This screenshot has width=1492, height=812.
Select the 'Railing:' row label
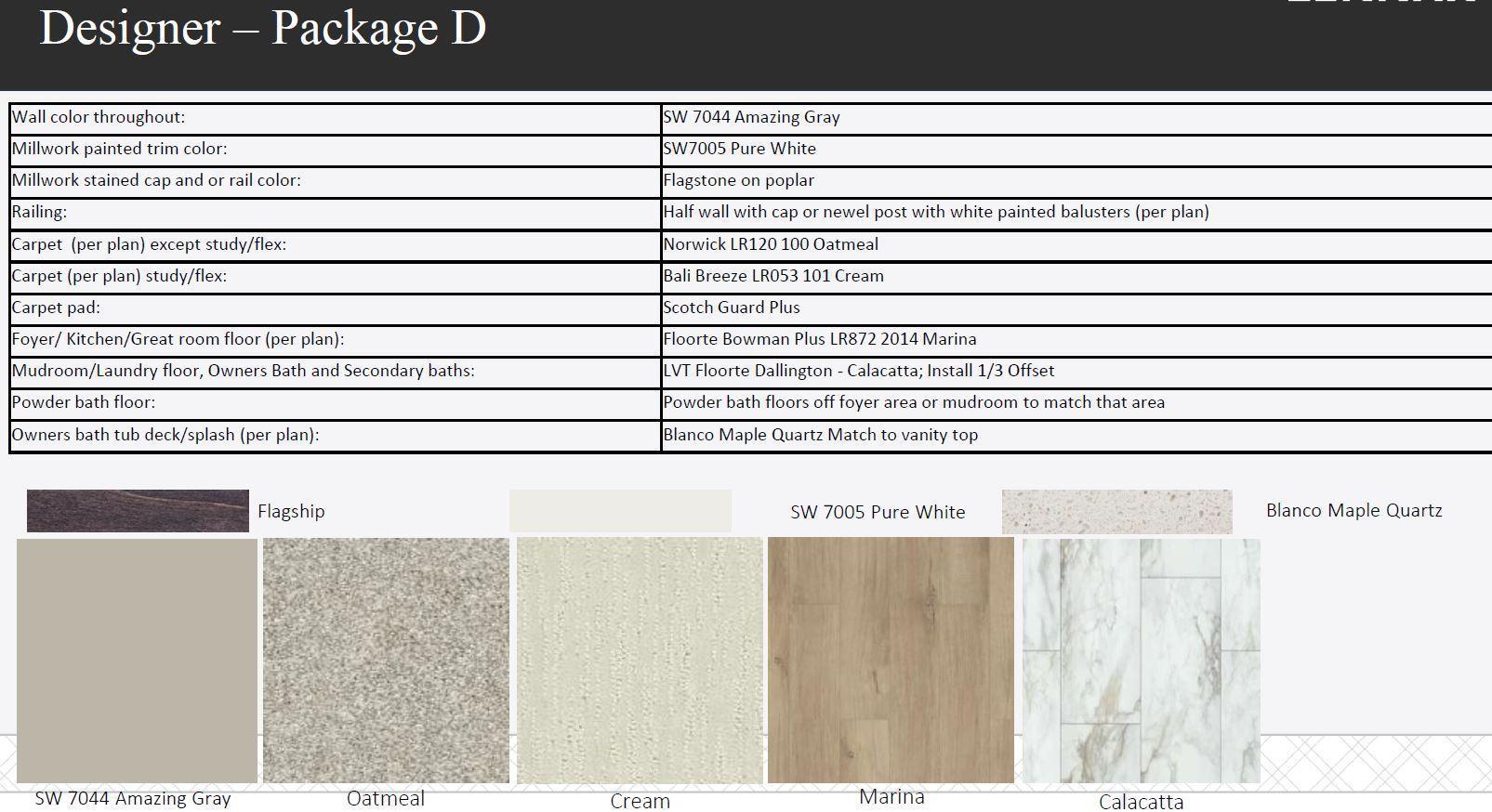tap(39, 212)
